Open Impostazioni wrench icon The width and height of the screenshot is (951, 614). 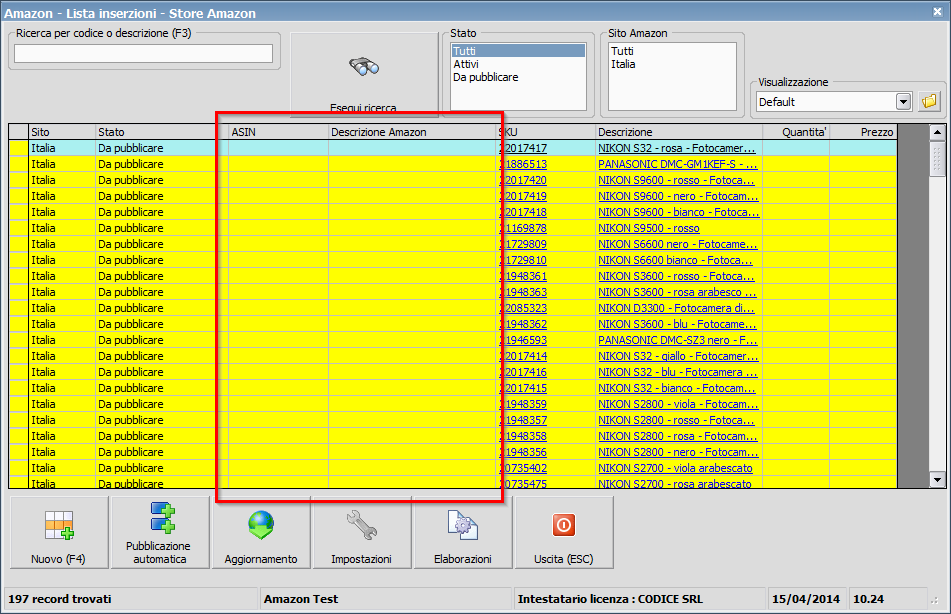362,525
